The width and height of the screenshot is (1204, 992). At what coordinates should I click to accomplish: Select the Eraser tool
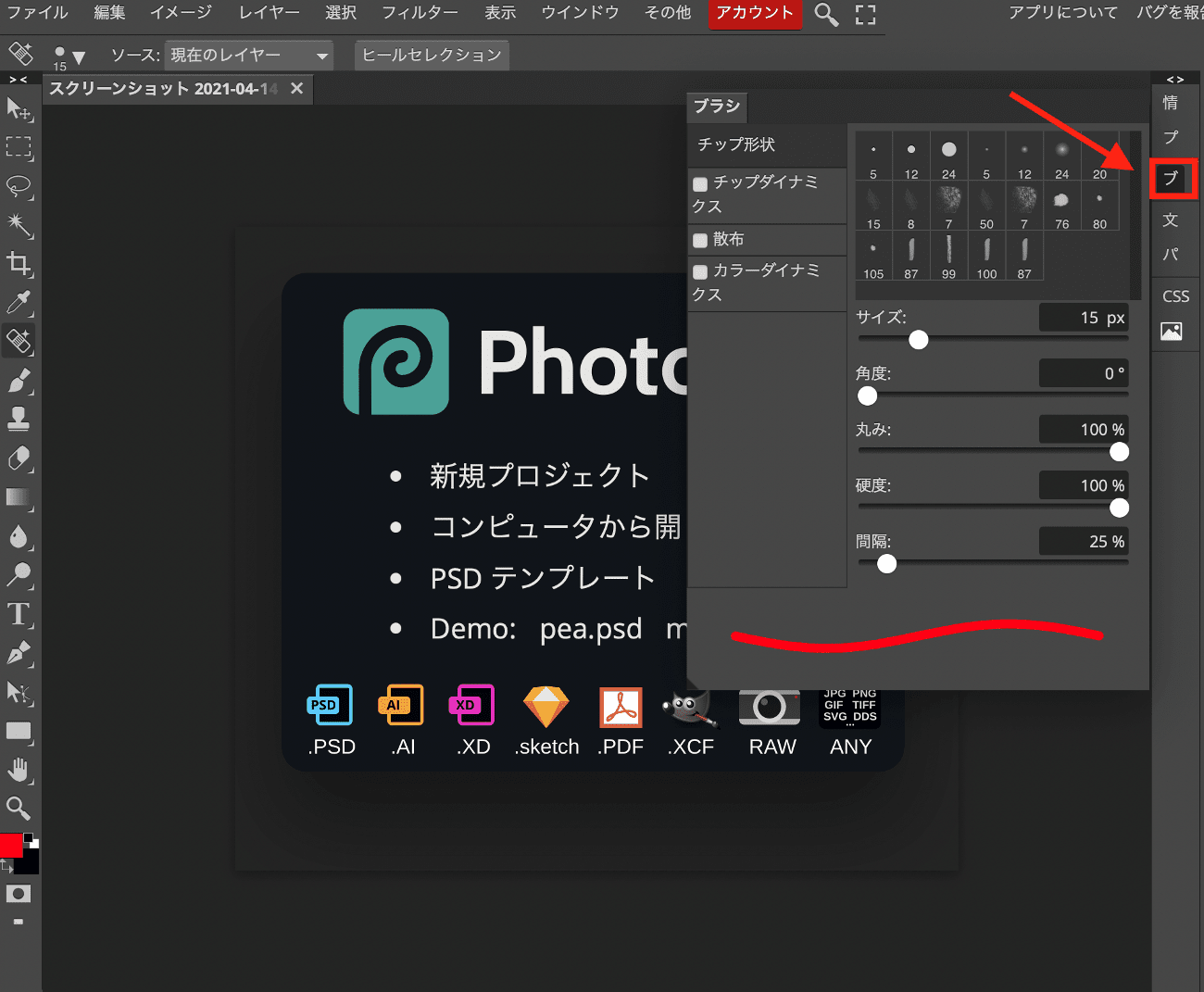tap(19, 458)
